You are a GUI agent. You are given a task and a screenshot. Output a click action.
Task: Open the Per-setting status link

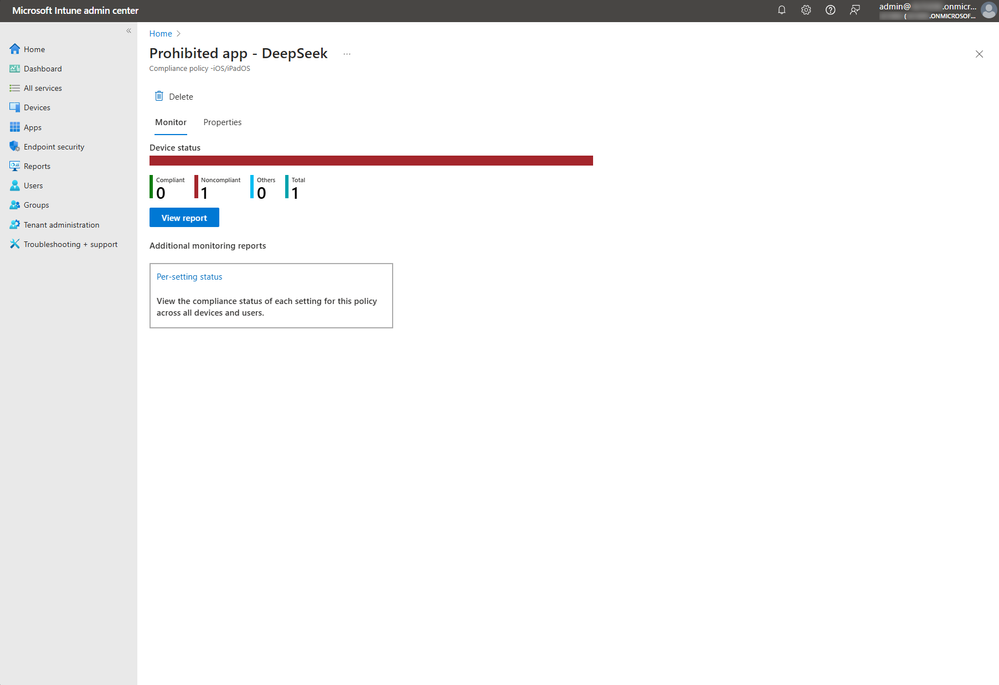click(189, 277)
